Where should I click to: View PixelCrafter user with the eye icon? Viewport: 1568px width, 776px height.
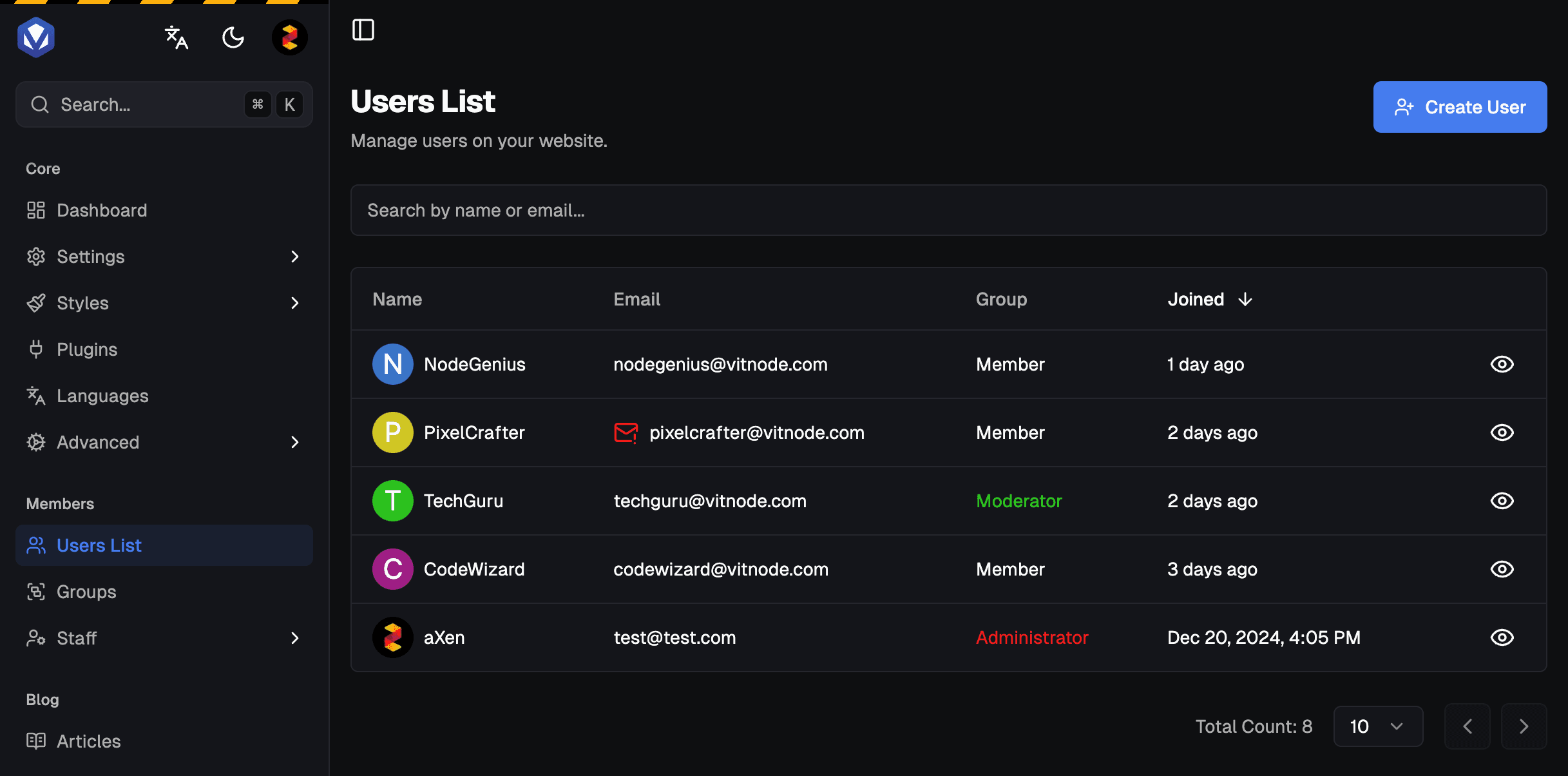tap(1502, 432)
